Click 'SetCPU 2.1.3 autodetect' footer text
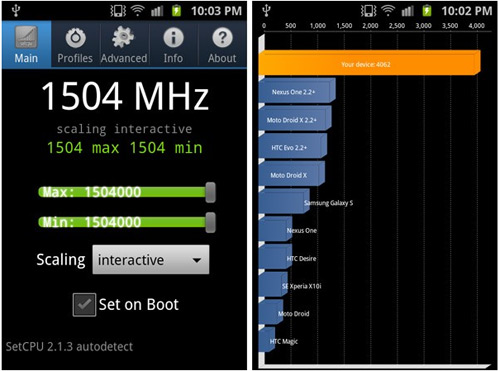Viewport: 500px width, 371px height. coord(69,347)
